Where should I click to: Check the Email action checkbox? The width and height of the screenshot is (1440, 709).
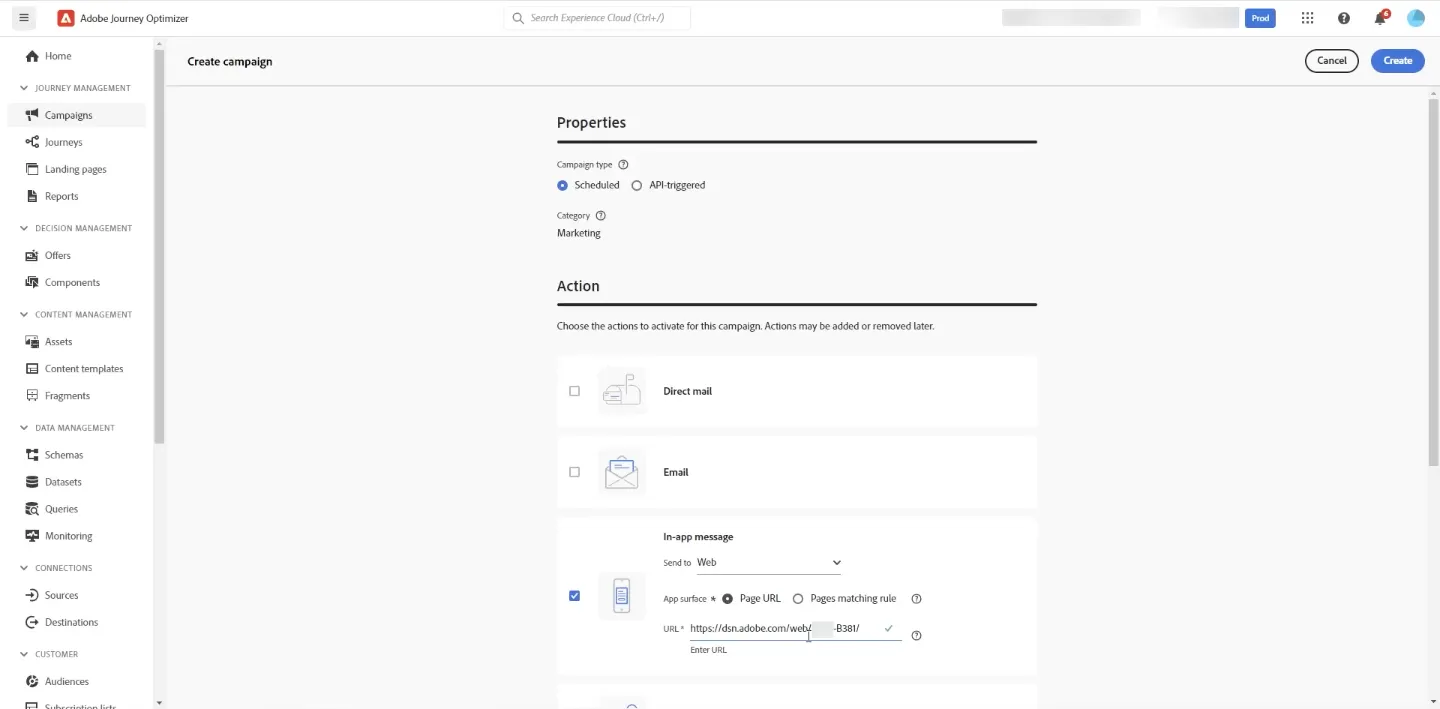click(x=574, y=472)
